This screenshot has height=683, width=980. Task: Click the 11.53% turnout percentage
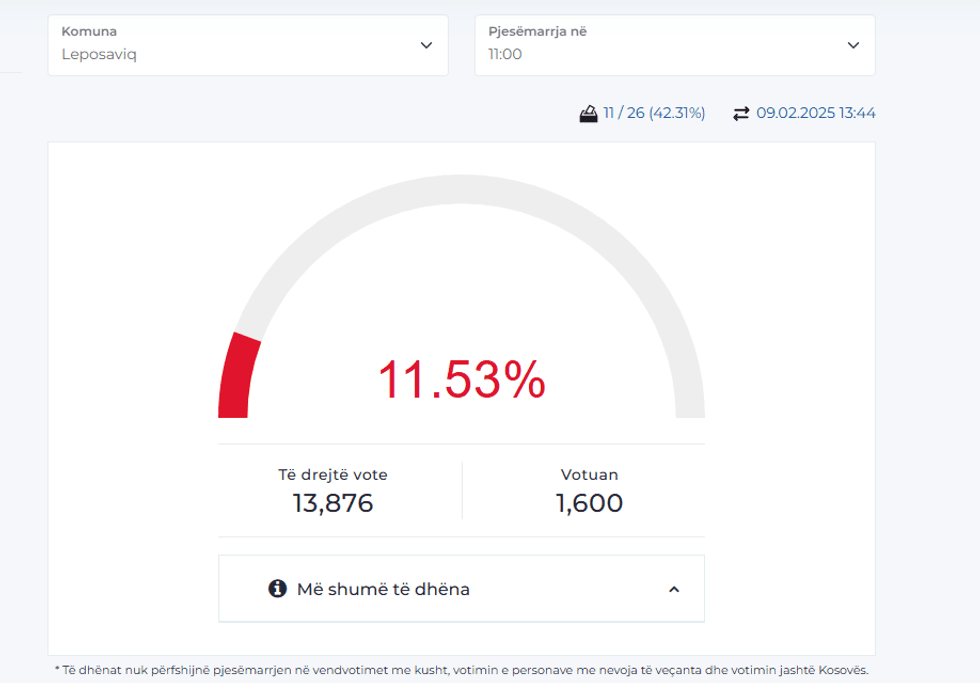click(x=461, y=380)
